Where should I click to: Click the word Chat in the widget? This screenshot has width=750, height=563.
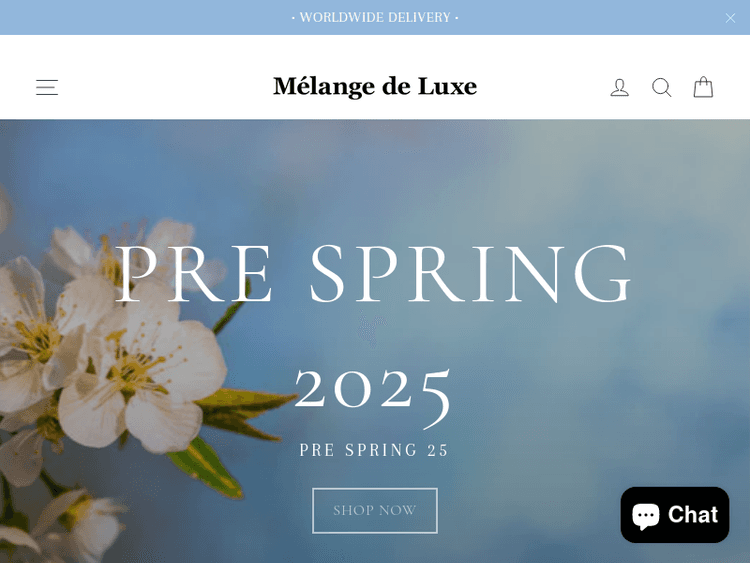click(693, 515)
